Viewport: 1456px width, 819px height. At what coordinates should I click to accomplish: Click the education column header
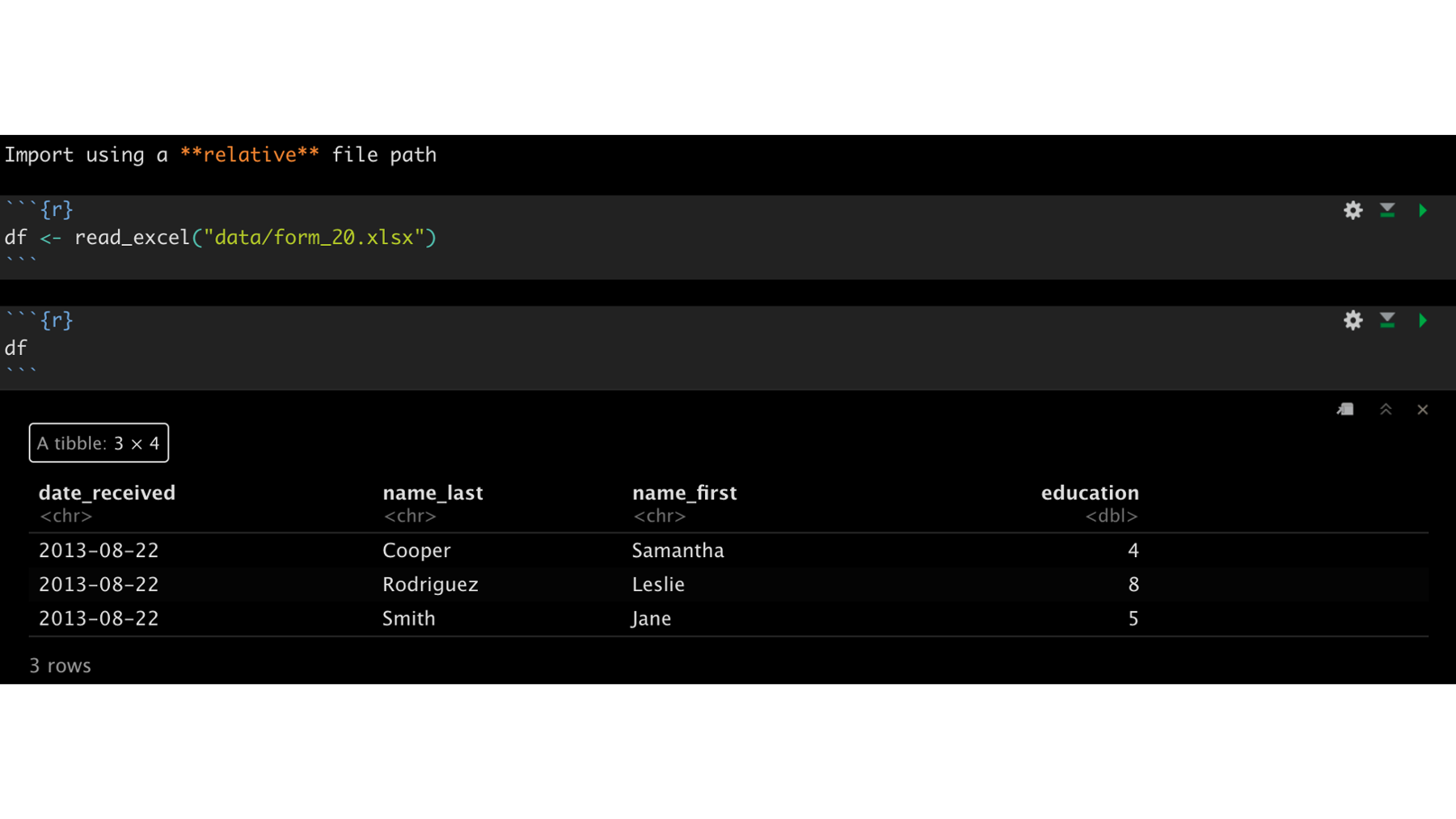[x=1090, y=492]
